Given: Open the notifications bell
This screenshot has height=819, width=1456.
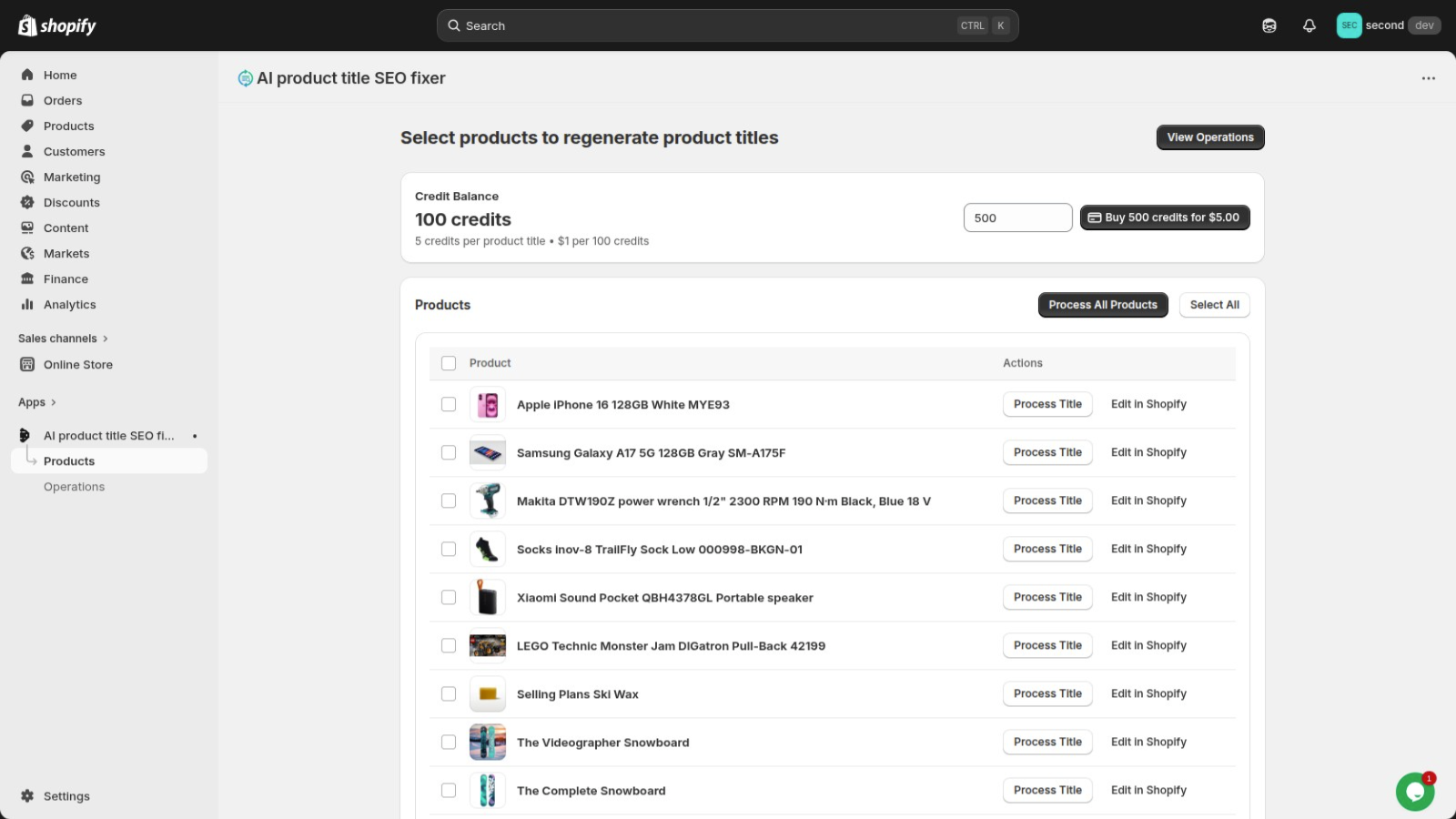Looking at the screenshot, I should coord(1309,25).
